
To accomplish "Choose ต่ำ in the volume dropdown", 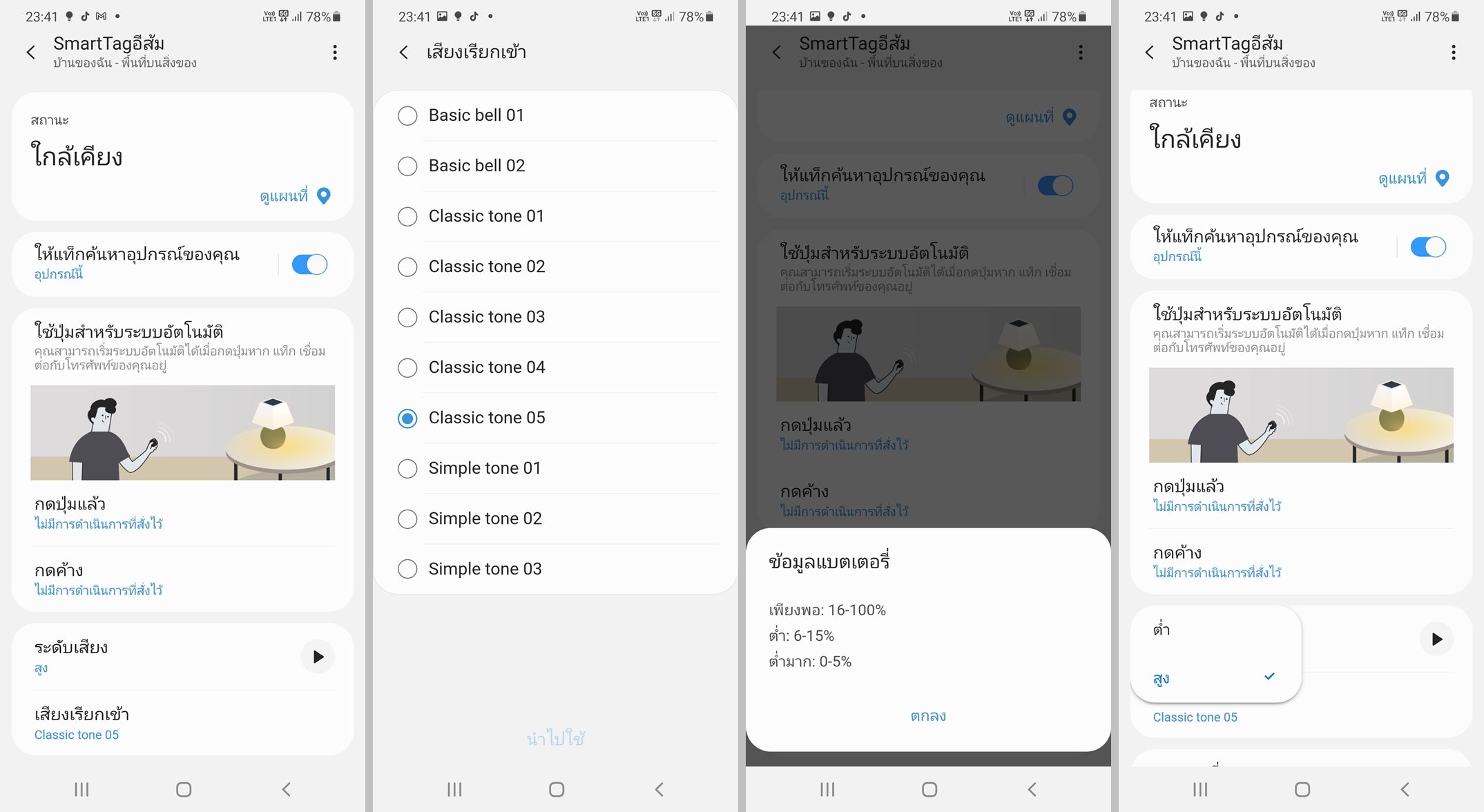I will [1215, 630].
